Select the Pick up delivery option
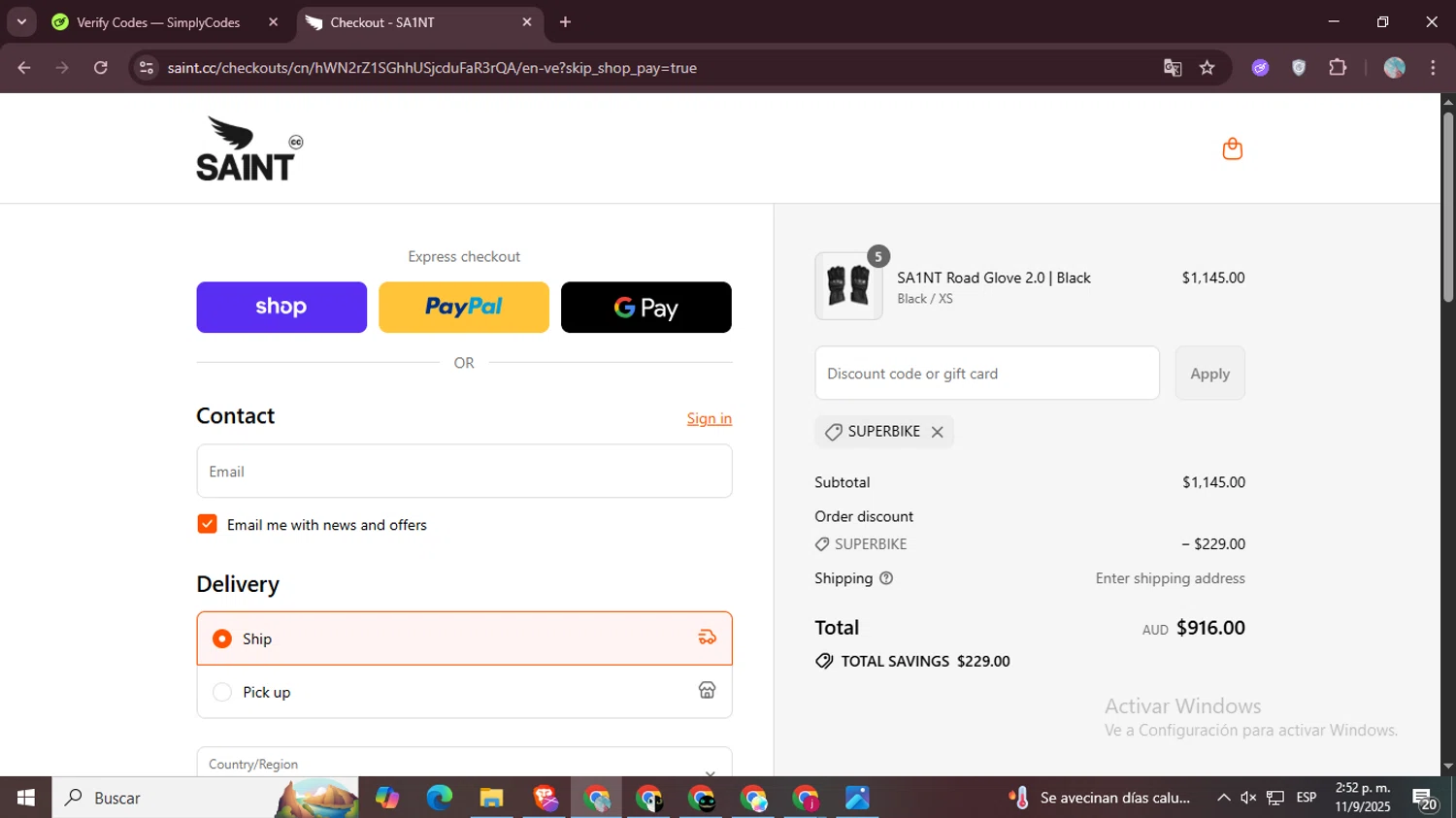The image size is (1456, 818). [x=464, y=692]
